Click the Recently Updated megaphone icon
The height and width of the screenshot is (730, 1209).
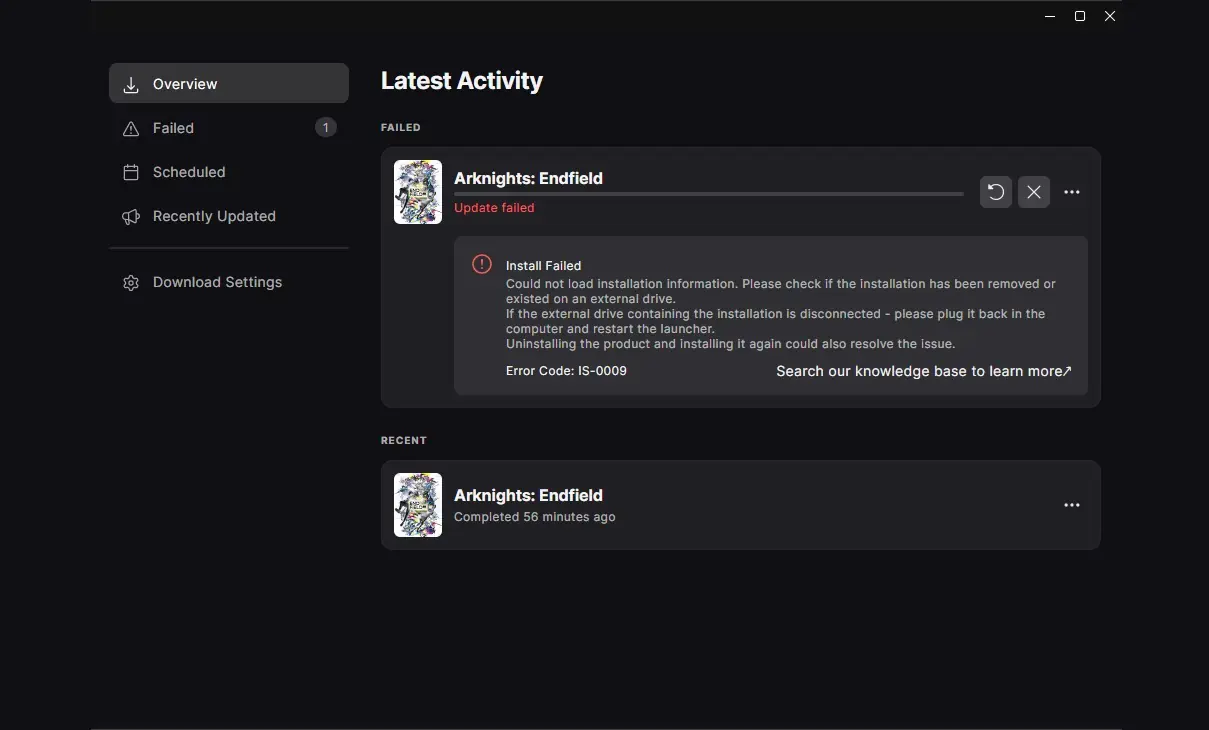[x=131, y=217]
